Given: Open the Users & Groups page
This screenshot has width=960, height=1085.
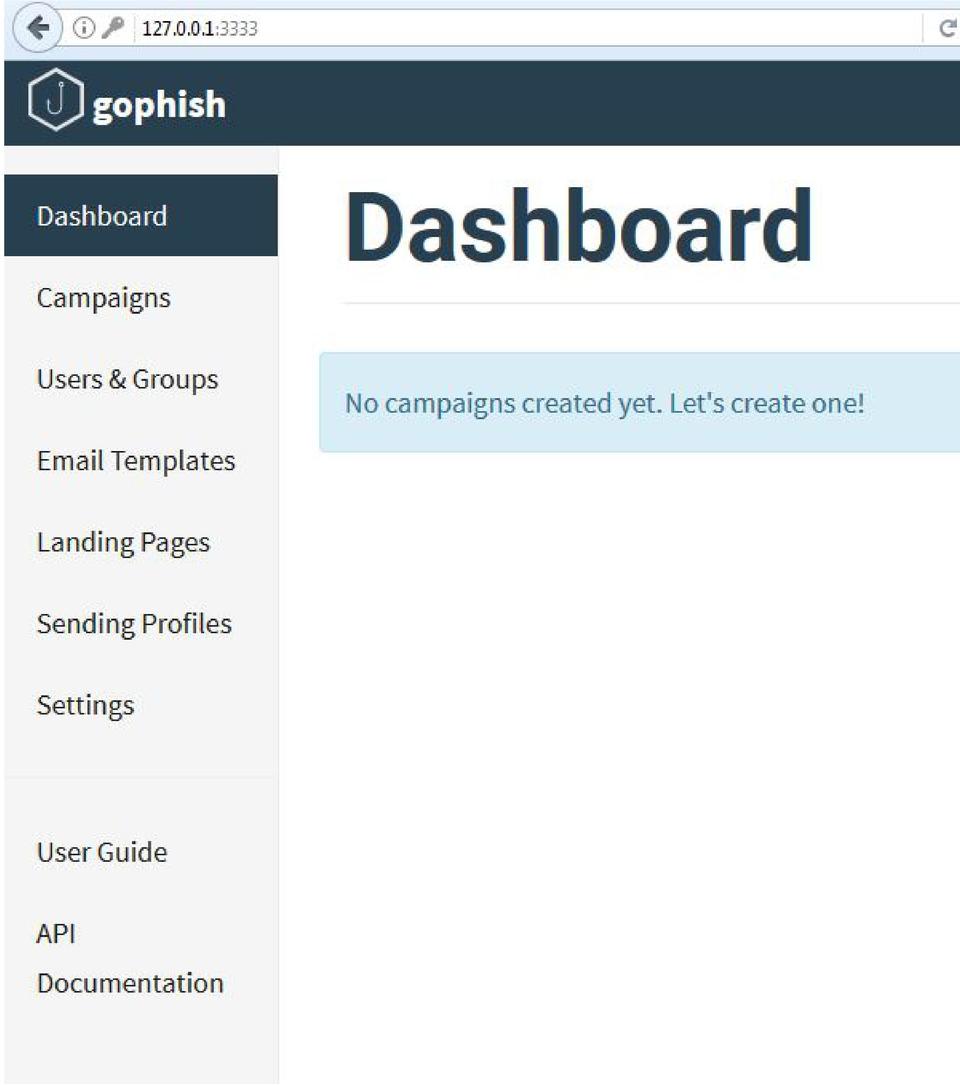Looking at the screenshot, I should pyautogui.click(x=127, y=379).
